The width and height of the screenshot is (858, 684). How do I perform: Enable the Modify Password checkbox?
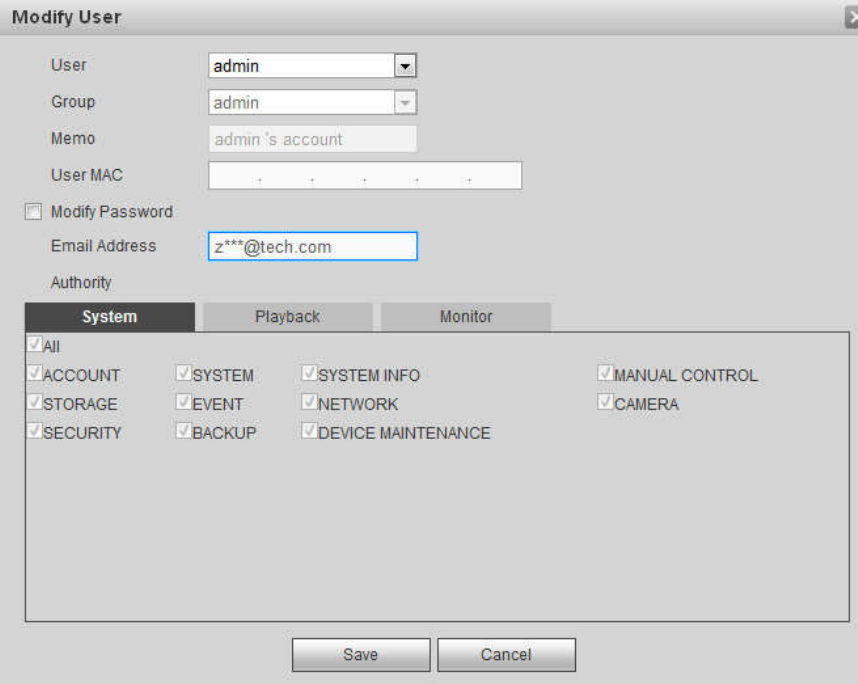pos(33,211)
